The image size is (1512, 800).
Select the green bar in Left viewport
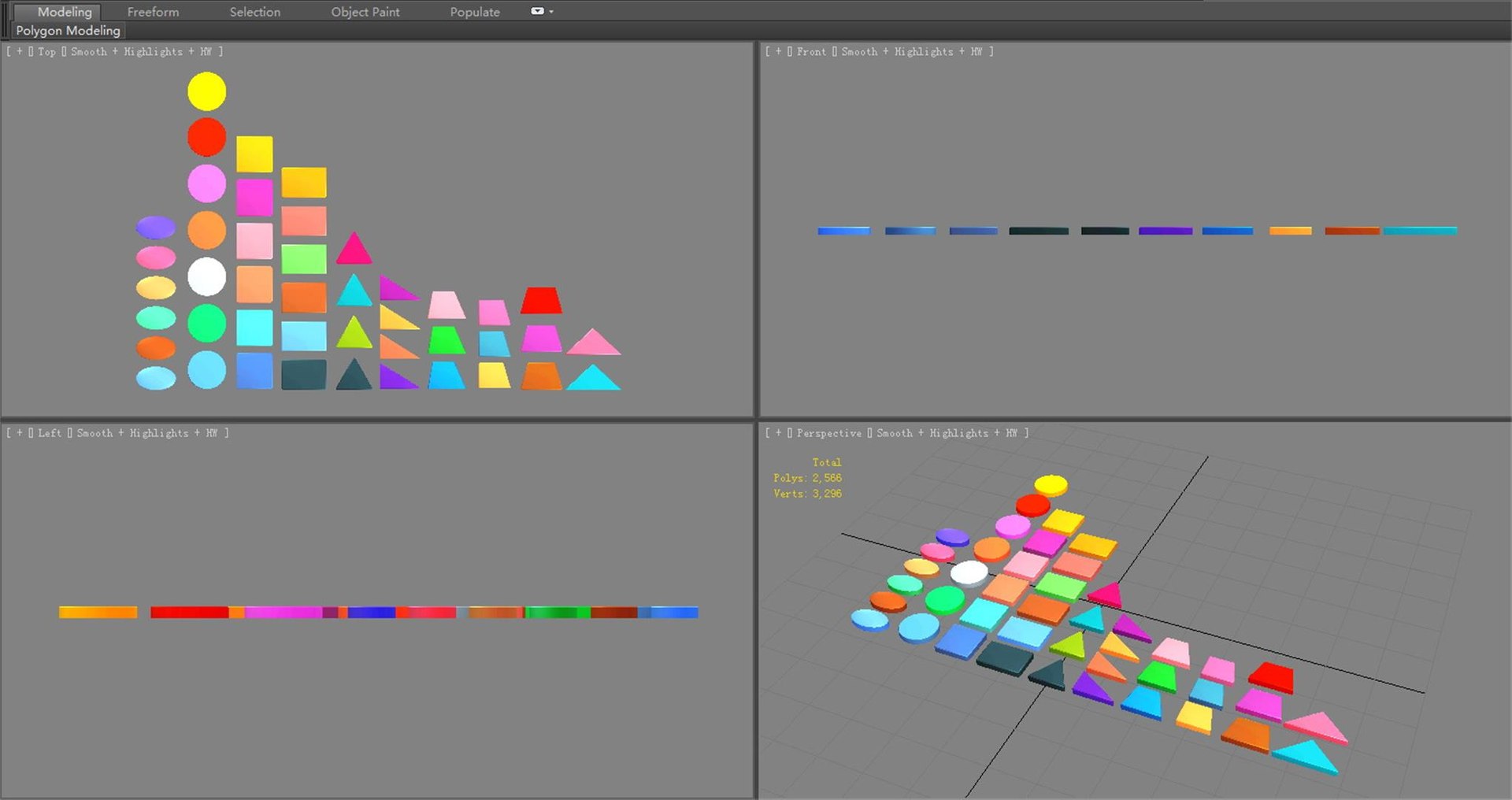(x=558, y=612)
